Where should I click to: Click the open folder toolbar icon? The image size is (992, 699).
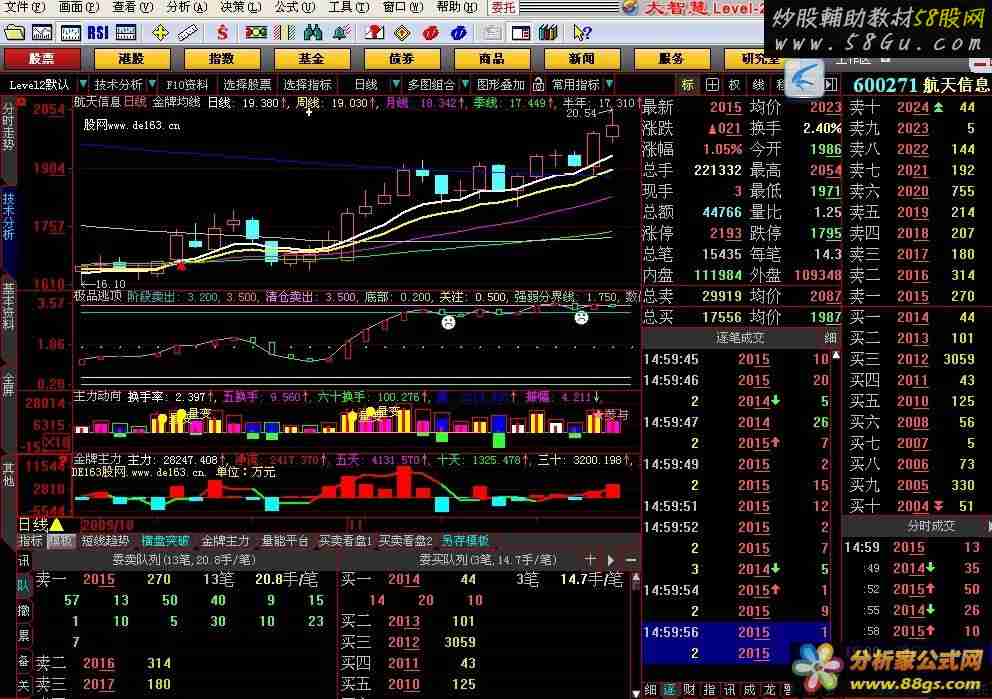[x=14, y=32]
